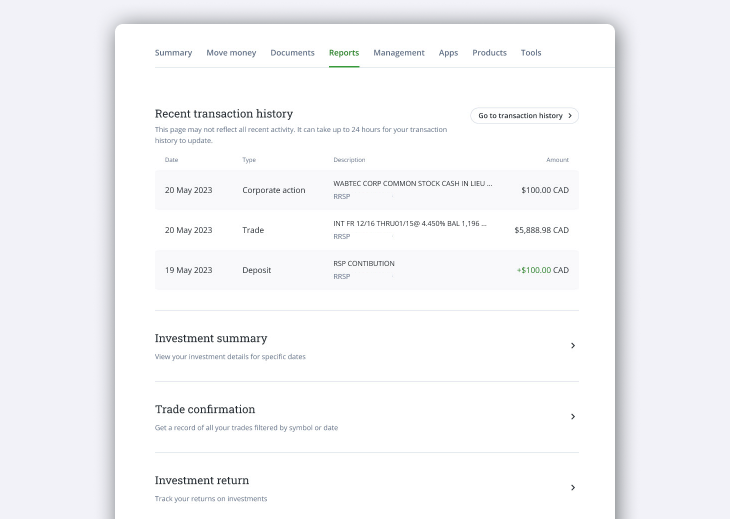Expand Investment summary using its chevron arrow
Screen dimensions: 730x519
(x=572, y=346)
